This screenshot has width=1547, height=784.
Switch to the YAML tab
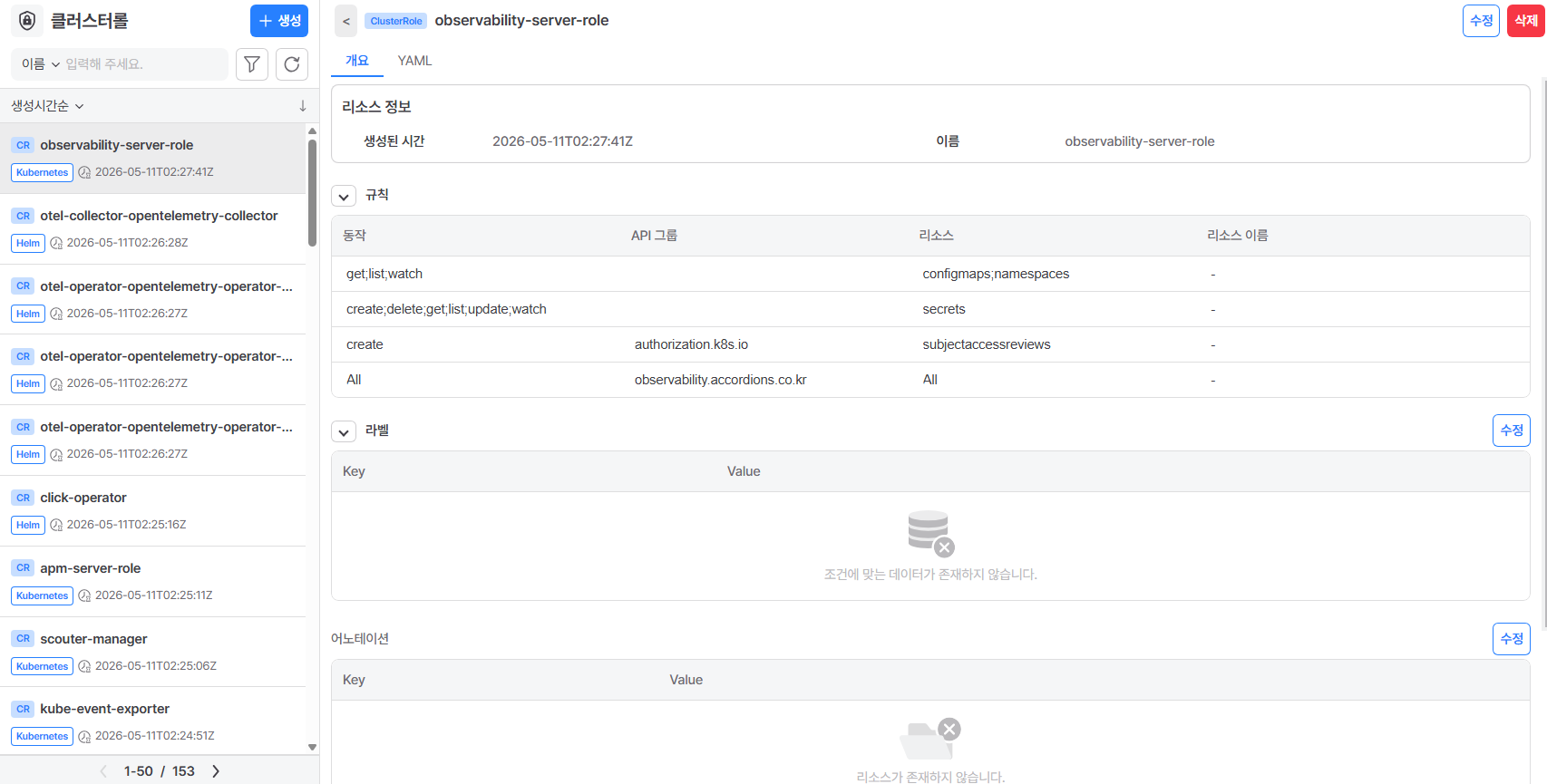(x=414, y=61)
